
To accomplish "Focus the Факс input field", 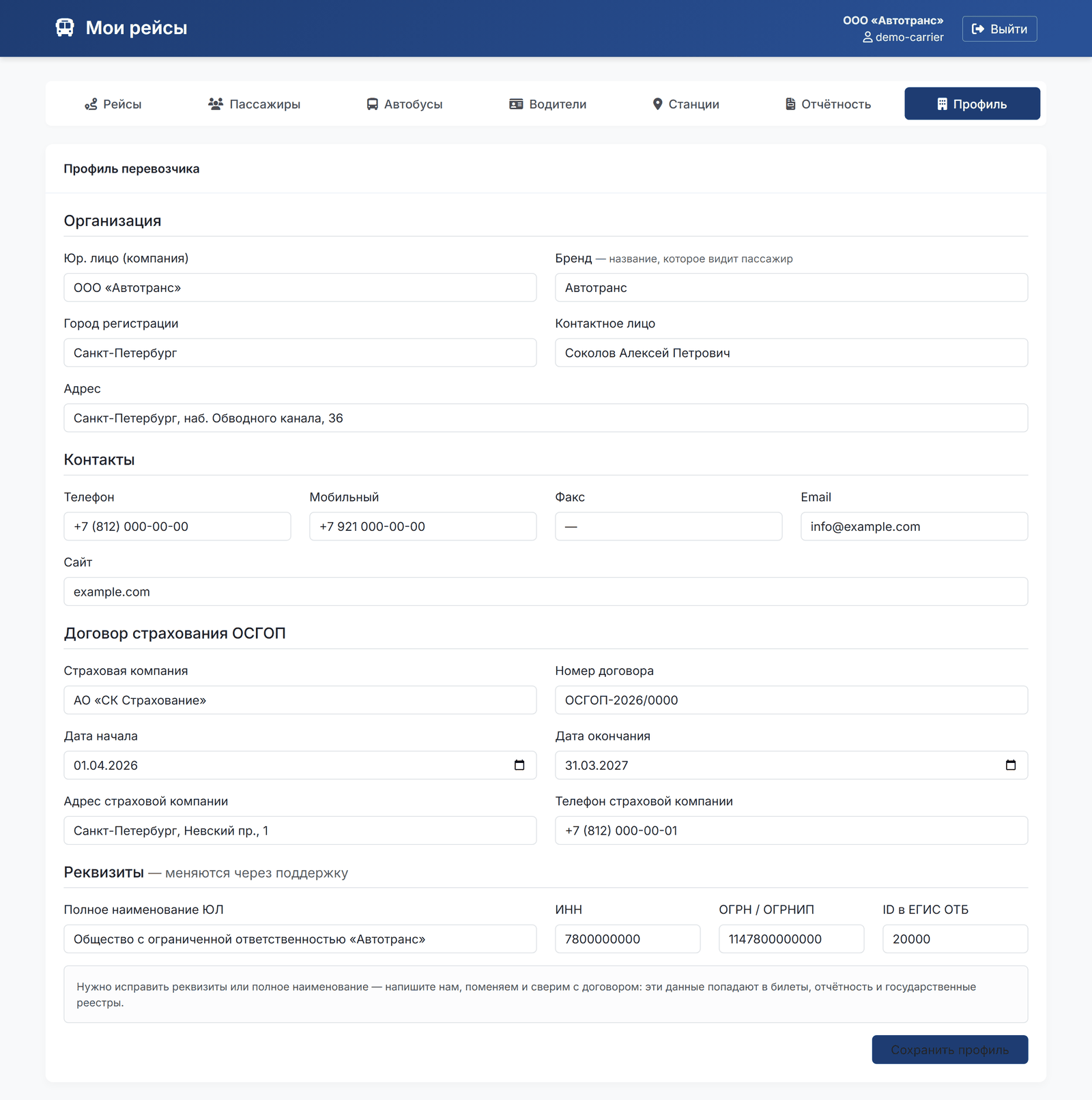I will click(669, 527).
